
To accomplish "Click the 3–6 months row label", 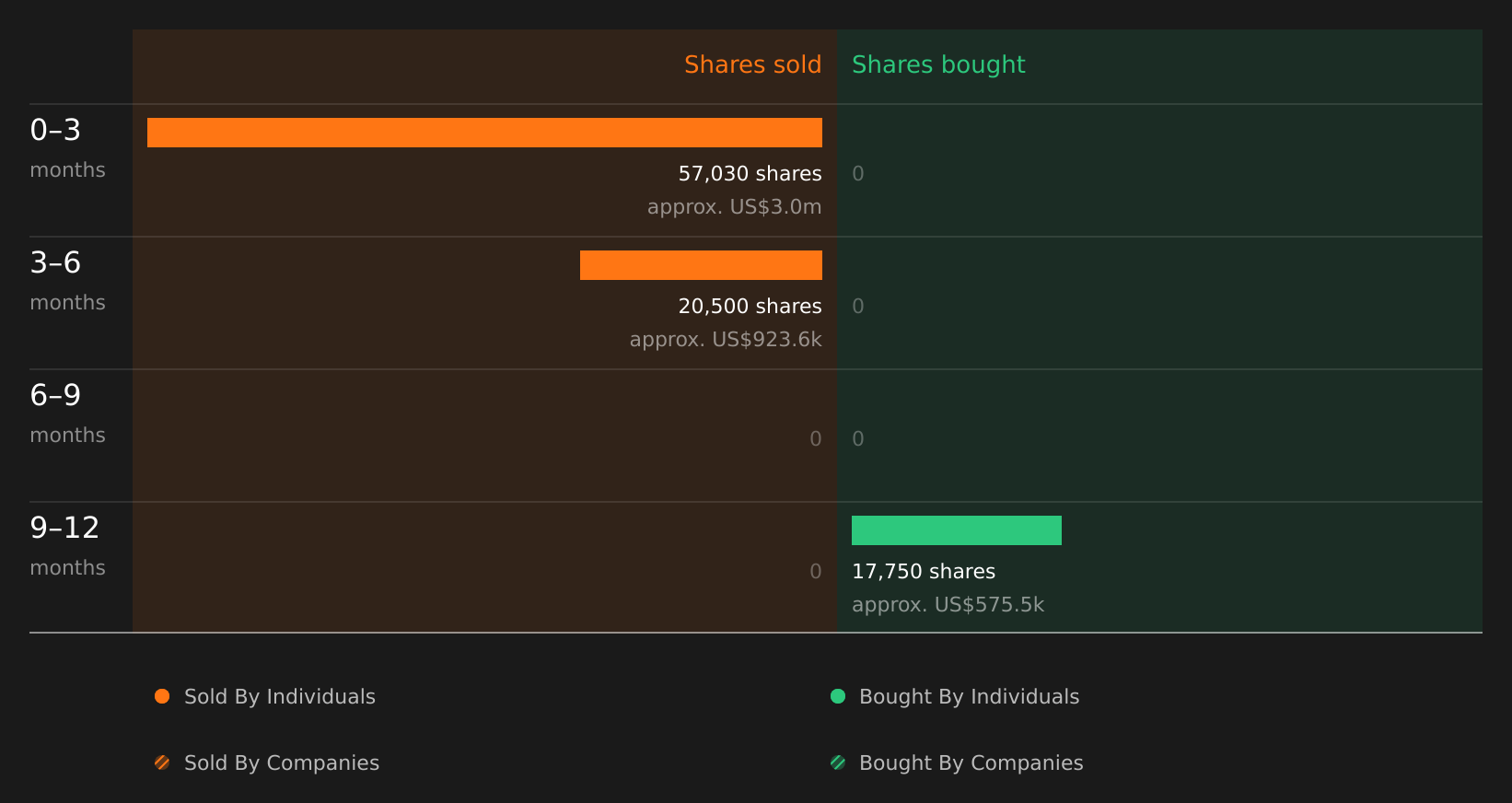I will click(67, 281).
